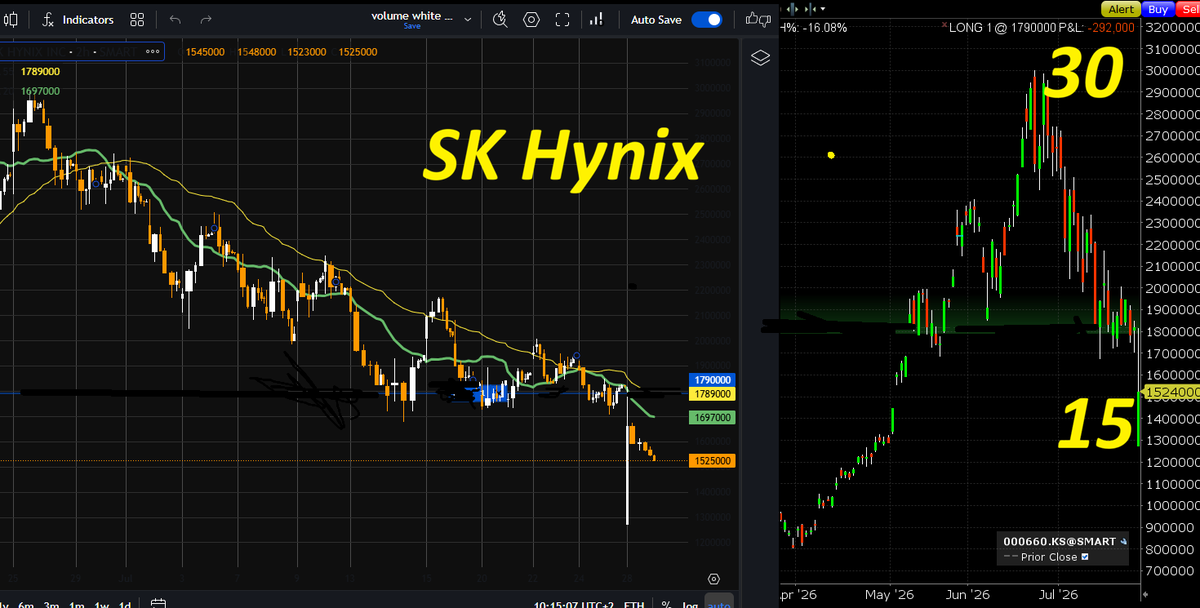Image resolution: width=1200 pixels, height=608 pixels.
Task: Enter fullscreen mode
Action: pyautogui.click(x=562, y=19)
